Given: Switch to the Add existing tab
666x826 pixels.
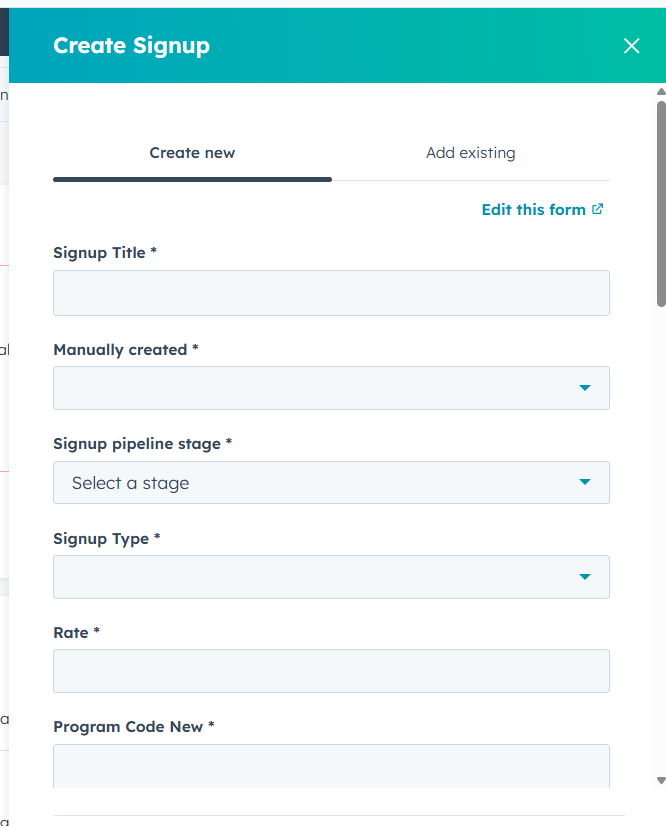Looking at the screenshot, I should pyautogui.click(x=470, y=153).
